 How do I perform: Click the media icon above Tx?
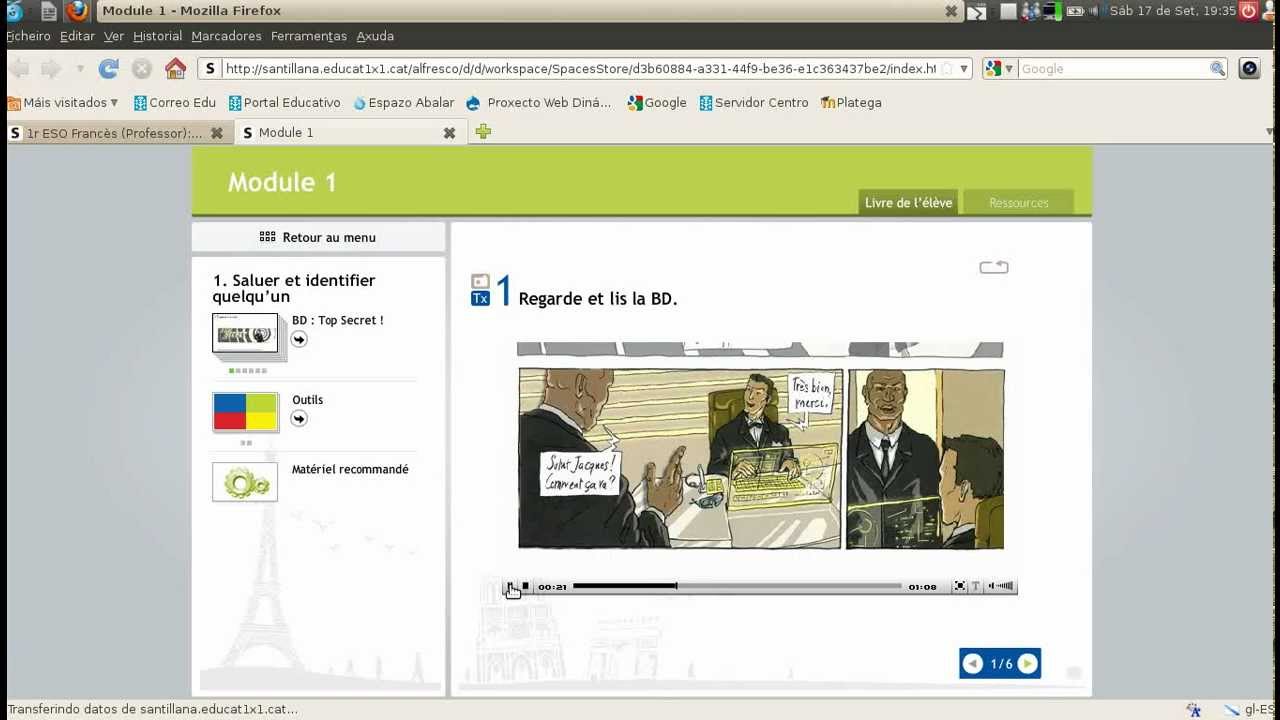[480, 282]
